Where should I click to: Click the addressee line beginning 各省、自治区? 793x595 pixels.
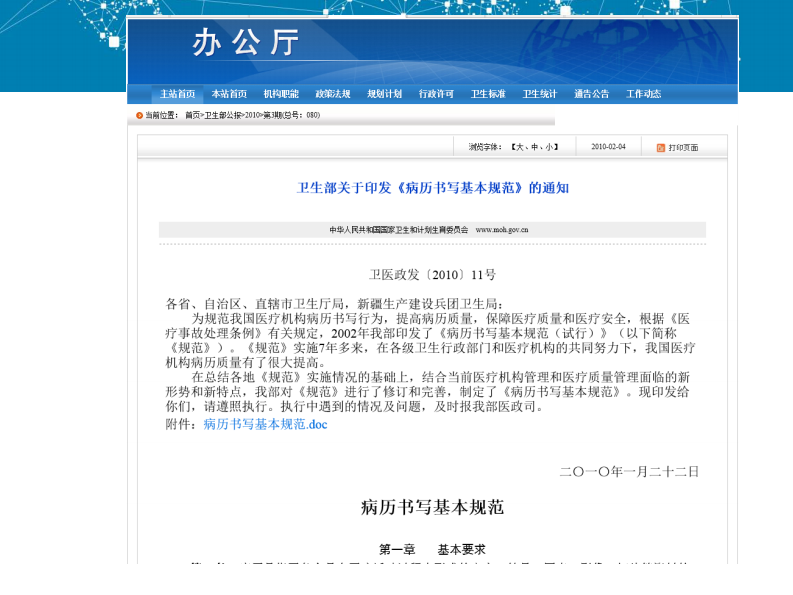tap(335, 304)
